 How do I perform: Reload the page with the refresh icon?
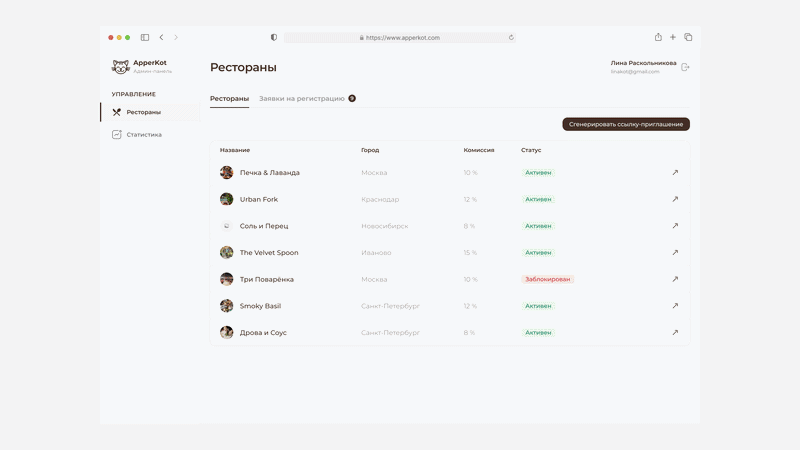tap(511, 37)
